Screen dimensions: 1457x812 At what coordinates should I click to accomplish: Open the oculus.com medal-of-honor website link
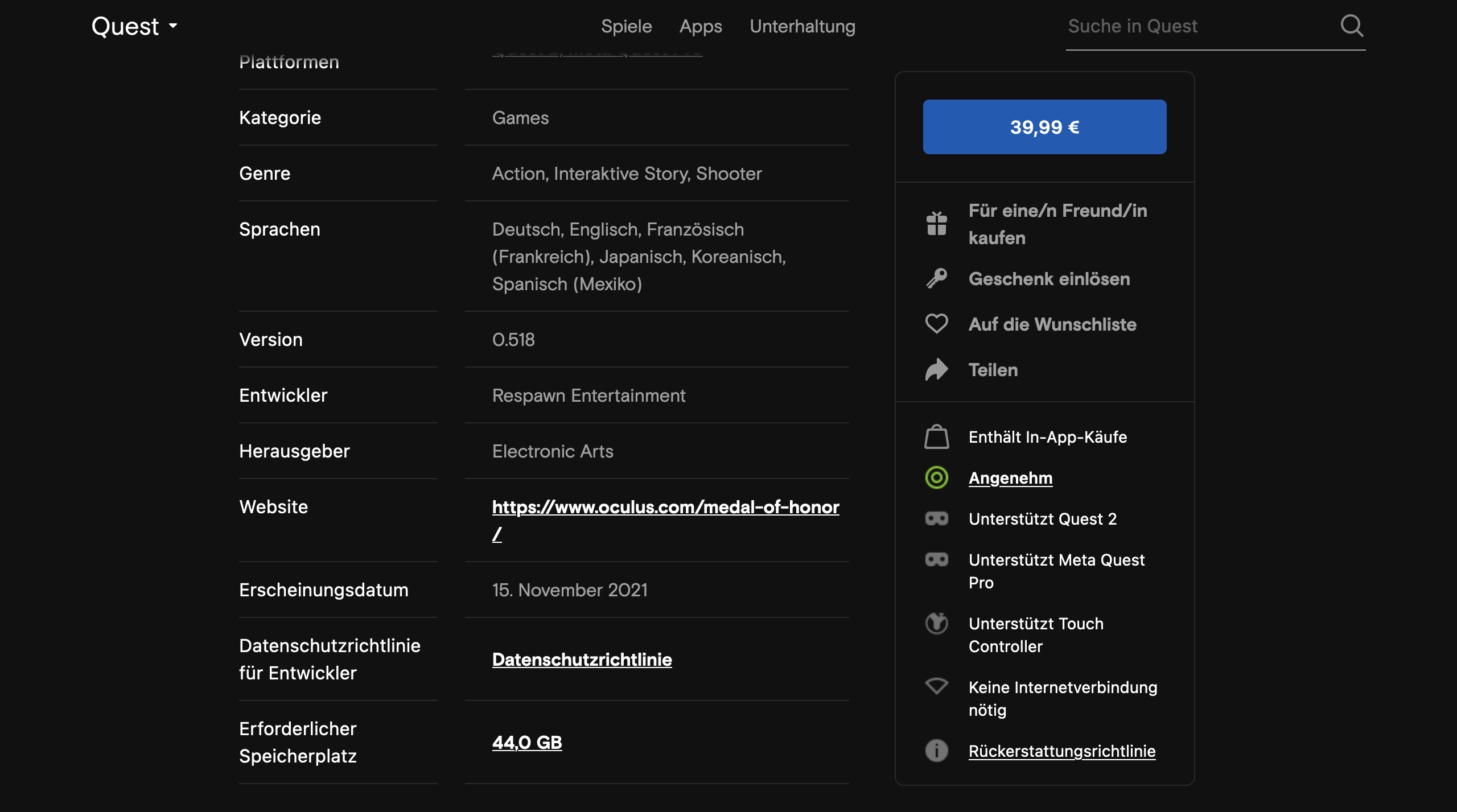(665, 507)
